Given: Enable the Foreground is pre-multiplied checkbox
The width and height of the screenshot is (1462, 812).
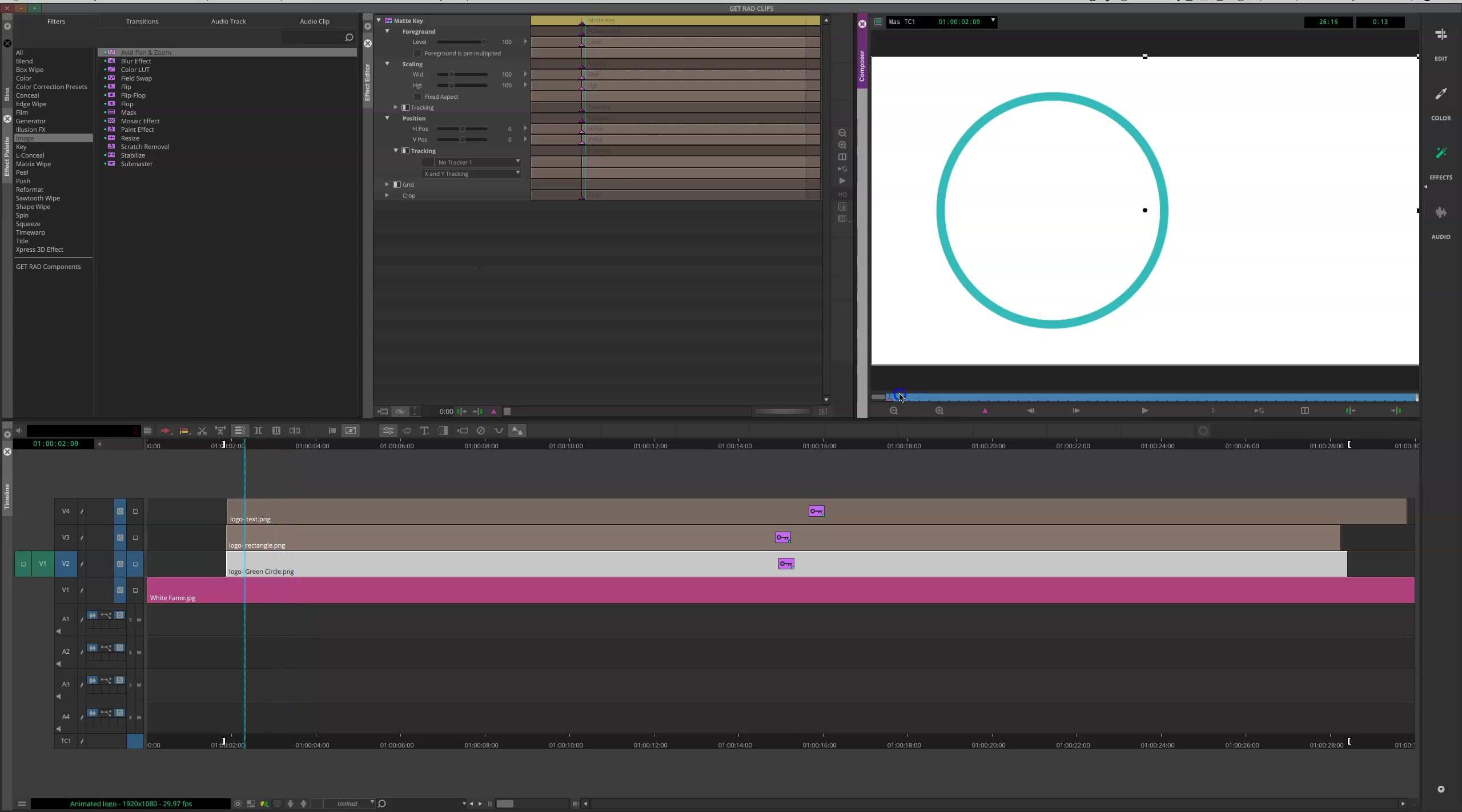Looking at the screenshot, I should click(417, 53).
